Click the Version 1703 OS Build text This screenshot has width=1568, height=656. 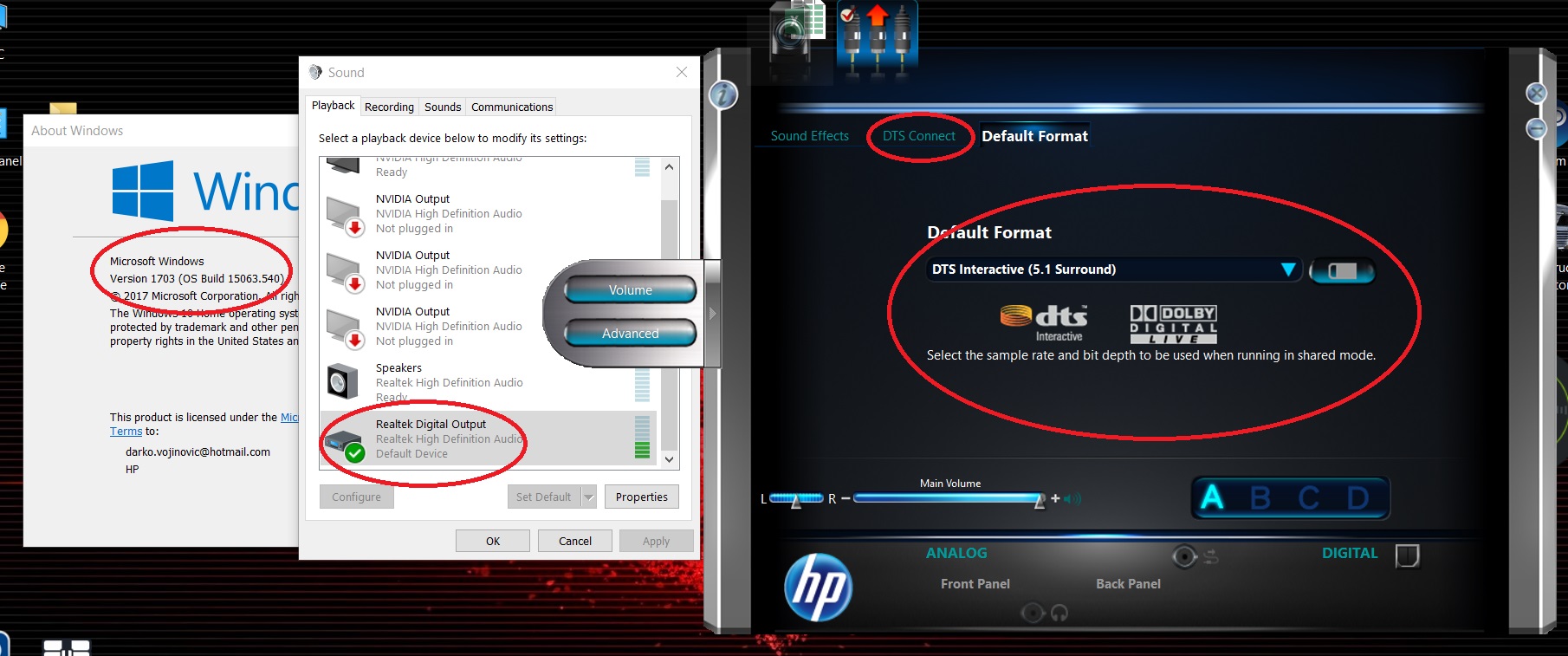197,279
